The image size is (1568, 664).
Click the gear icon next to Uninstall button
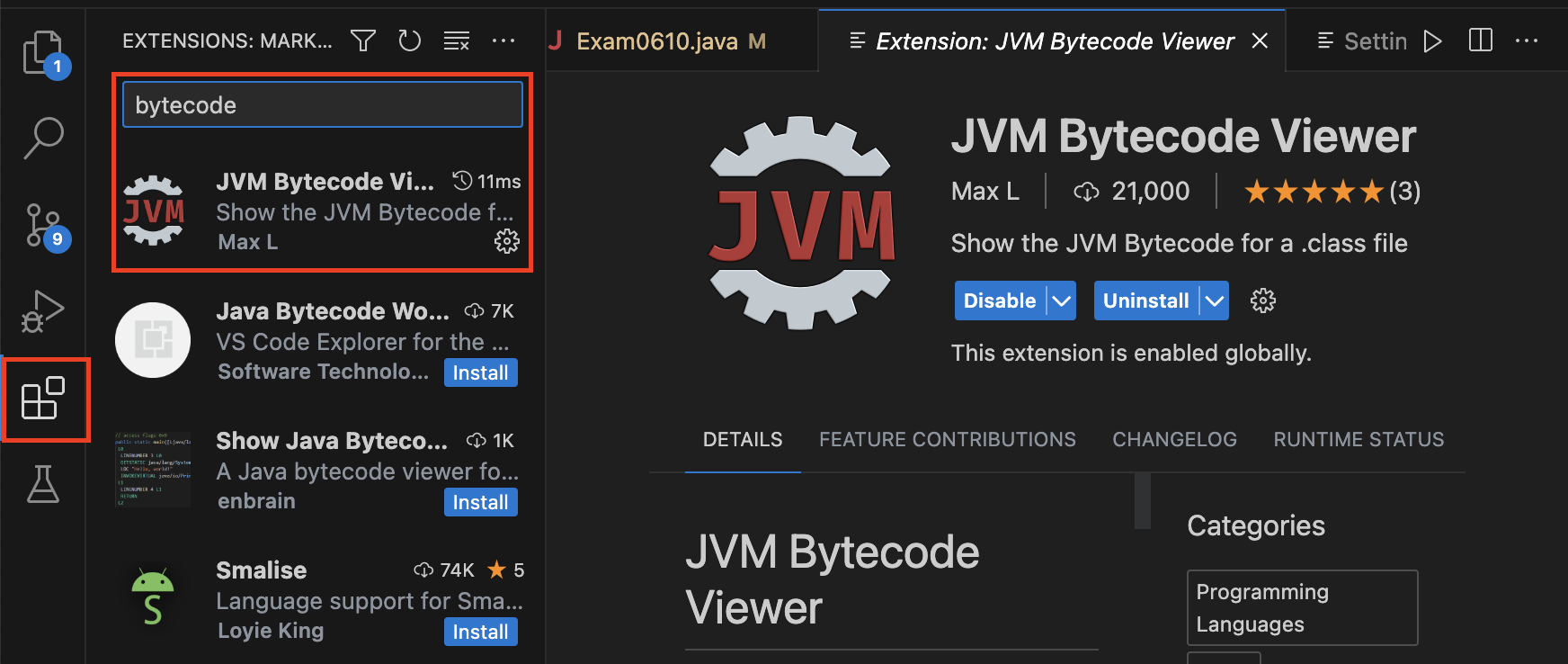tap(1263, 301)
